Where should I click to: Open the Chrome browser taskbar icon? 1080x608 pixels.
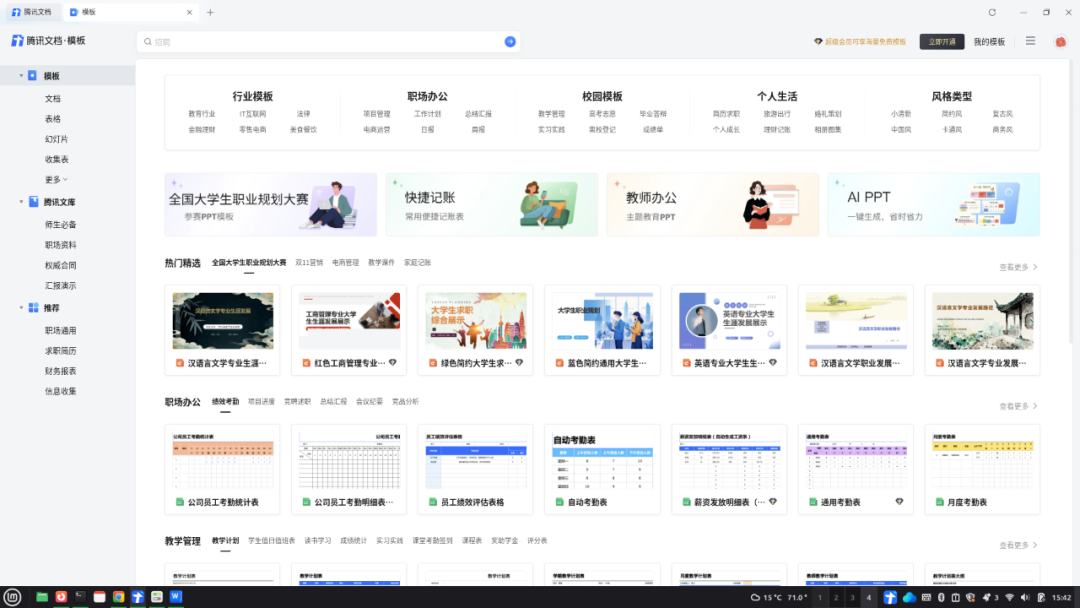pos(118,597)
